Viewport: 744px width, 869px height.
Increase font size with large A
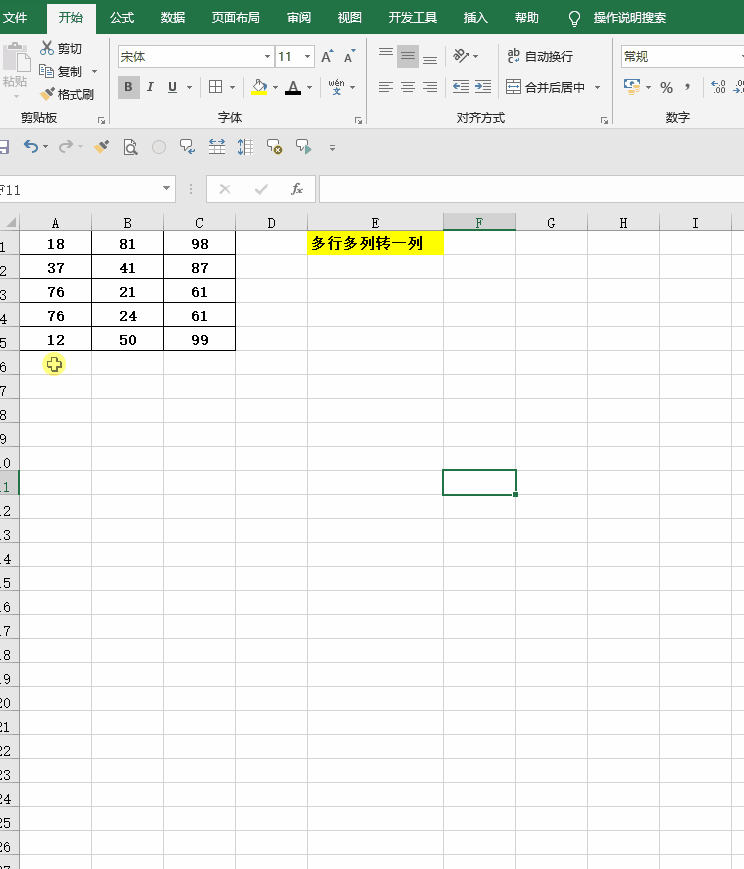(x=327, y=57)
